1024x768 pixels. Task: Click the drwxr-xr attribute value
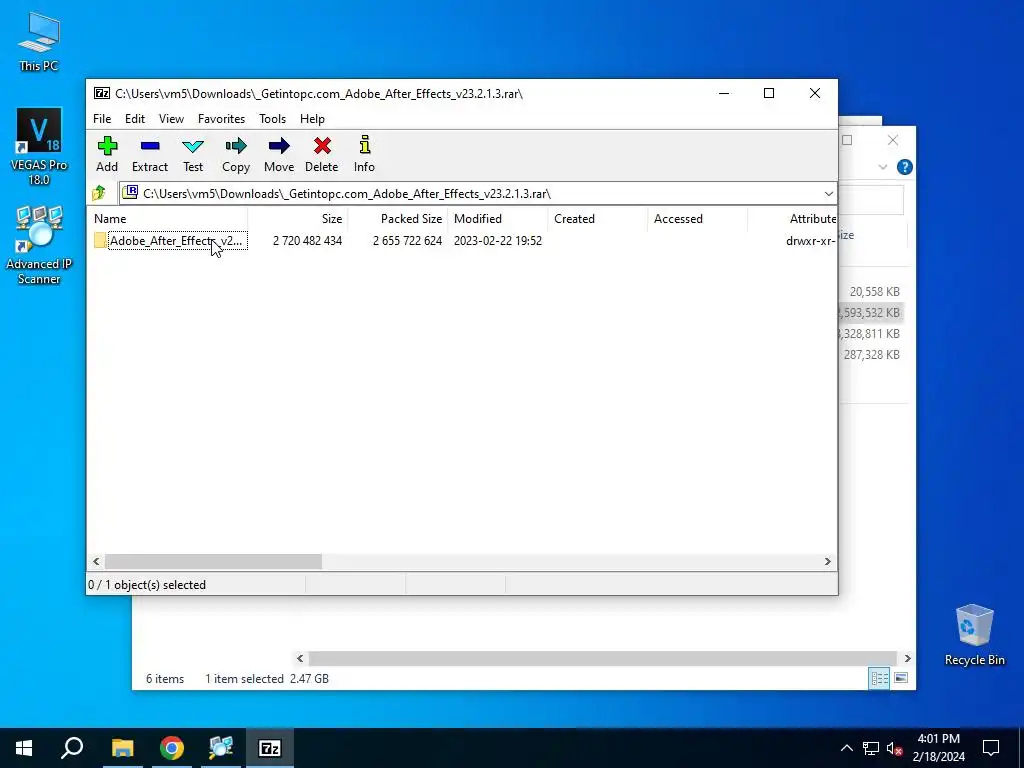click(x=810, y=240)
